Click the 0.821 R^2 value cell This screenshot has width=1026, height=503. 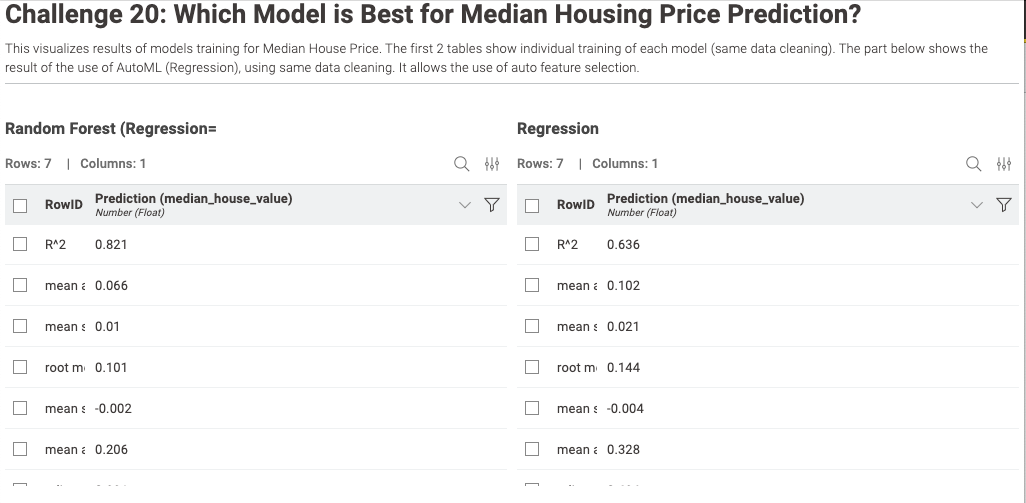(x=111, y=245)
